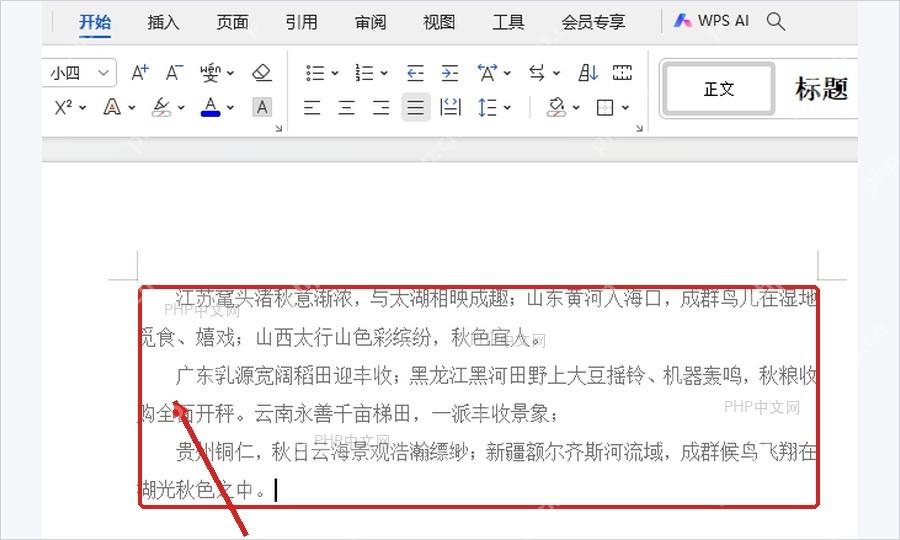Increase paragraph indent
The width and height of the screenshot is (900, 540).
pos(449,73)
